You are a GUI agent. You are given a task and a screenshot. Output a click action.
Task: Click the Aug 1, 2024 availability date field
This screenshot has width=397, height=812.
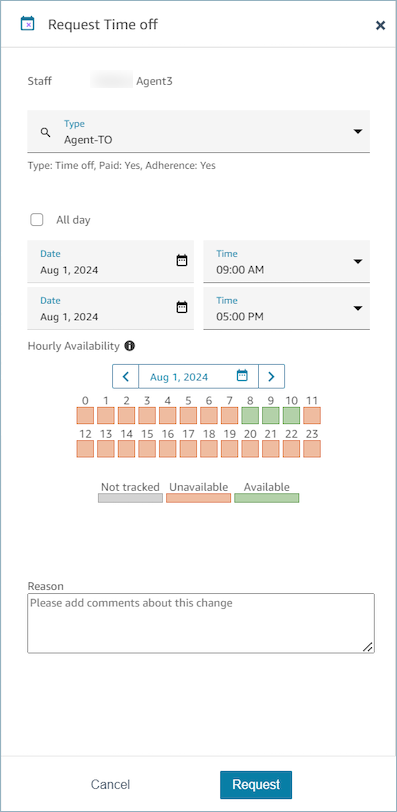198,376
